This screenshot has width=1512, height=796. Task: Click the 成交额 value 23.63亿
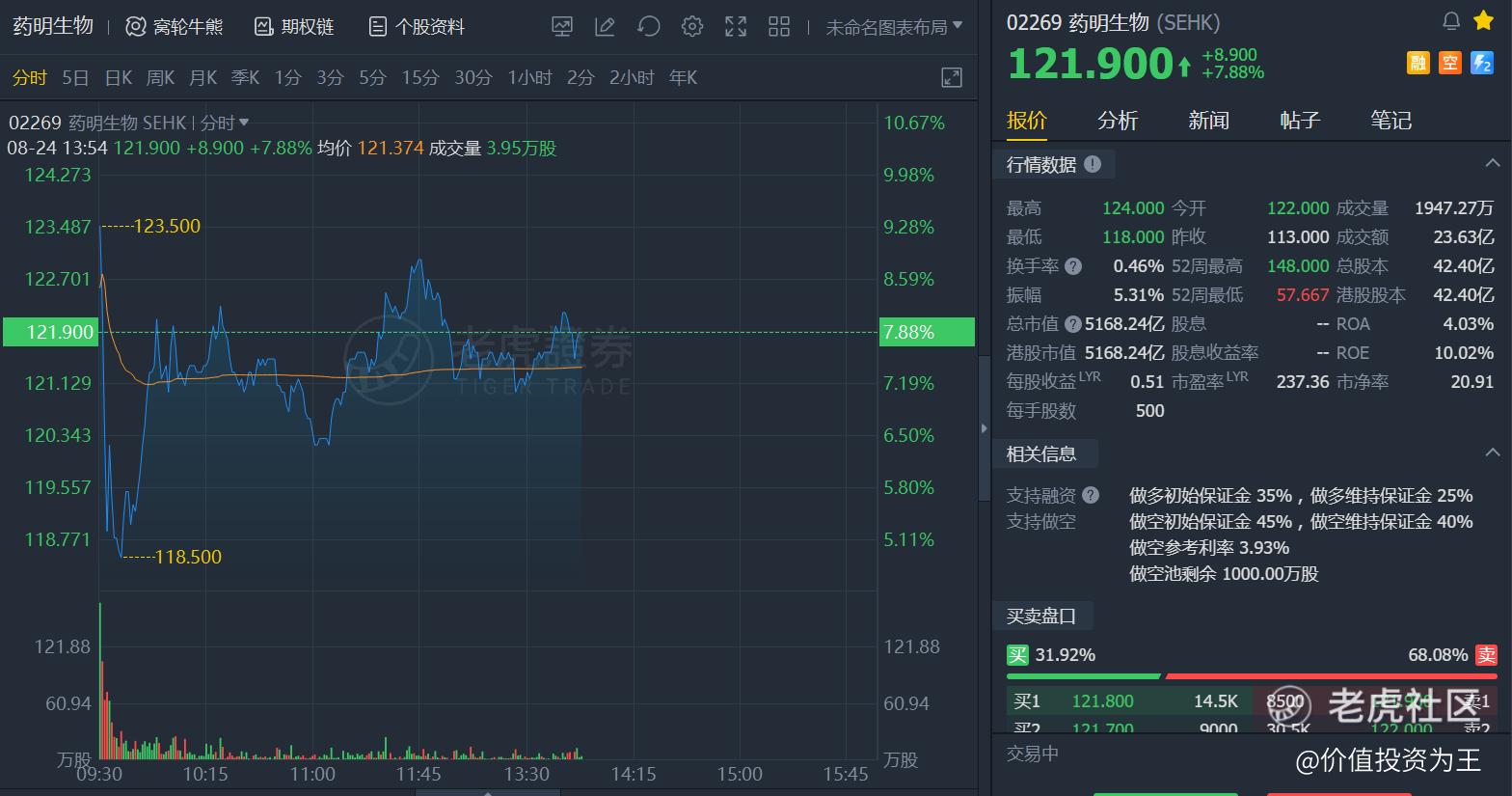(1463, 237)
